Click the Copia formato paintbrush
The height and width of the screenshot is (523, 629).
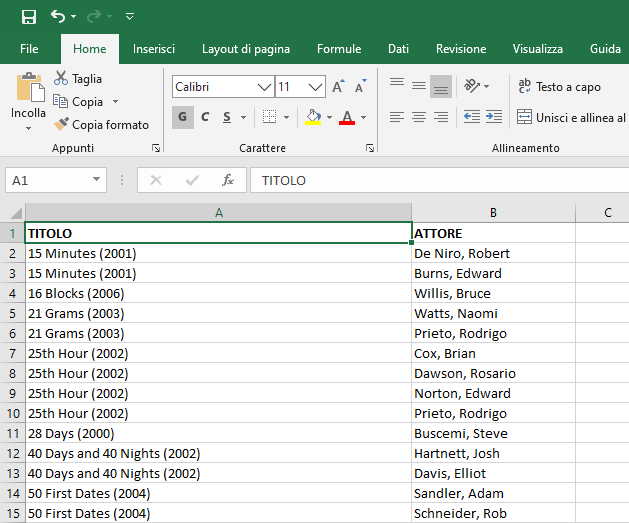point(61,125)
